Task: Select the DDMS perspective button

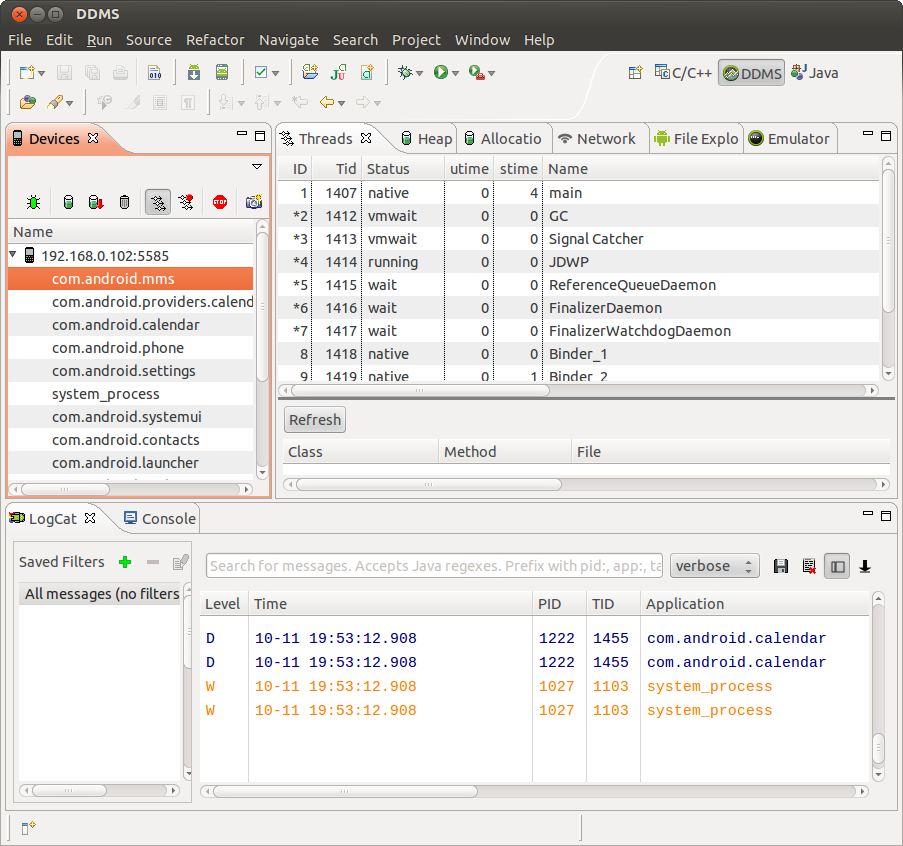Action: 752,73
